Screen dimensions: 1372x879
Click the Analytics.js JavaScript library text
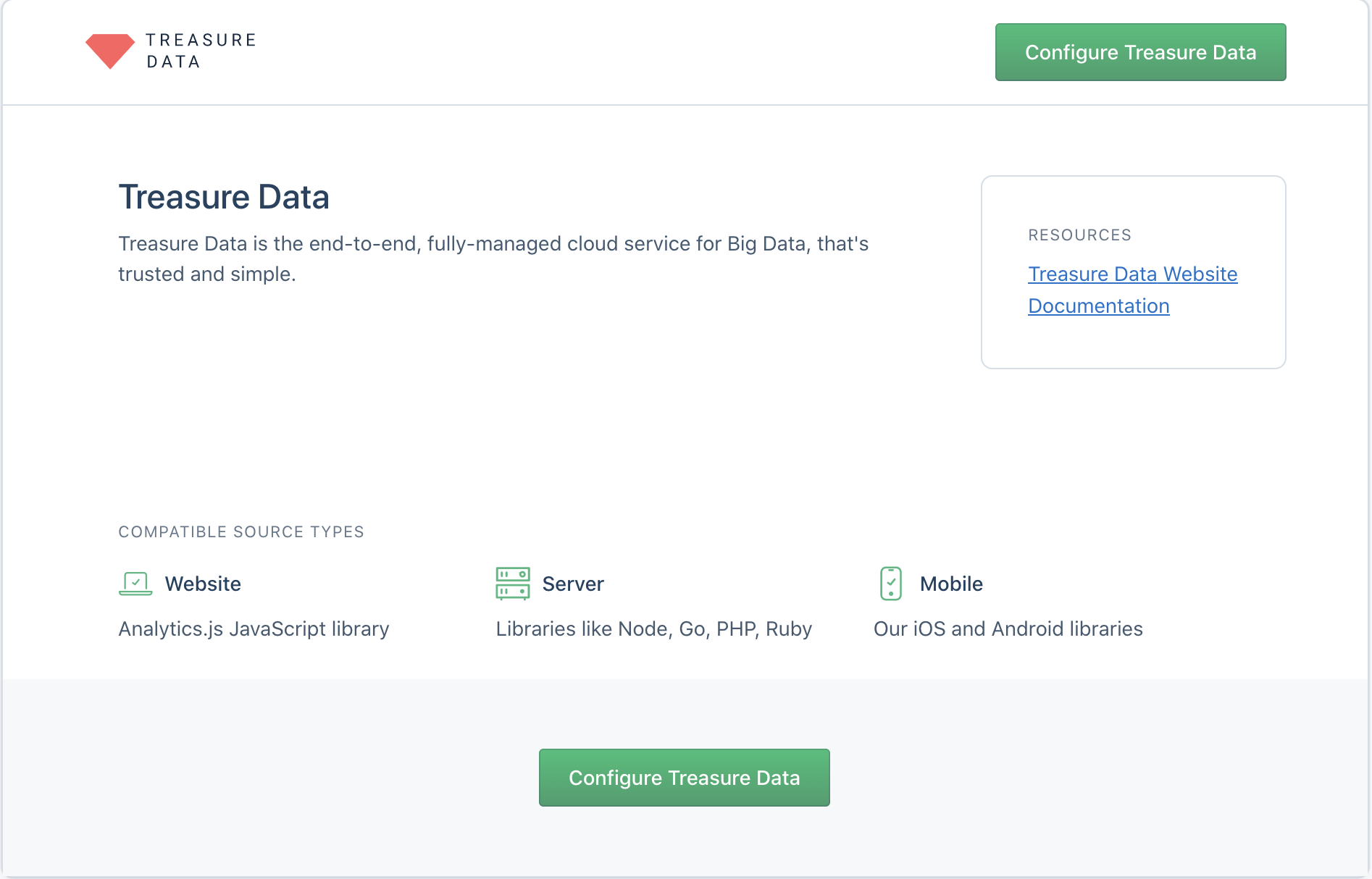coord(254,629)
